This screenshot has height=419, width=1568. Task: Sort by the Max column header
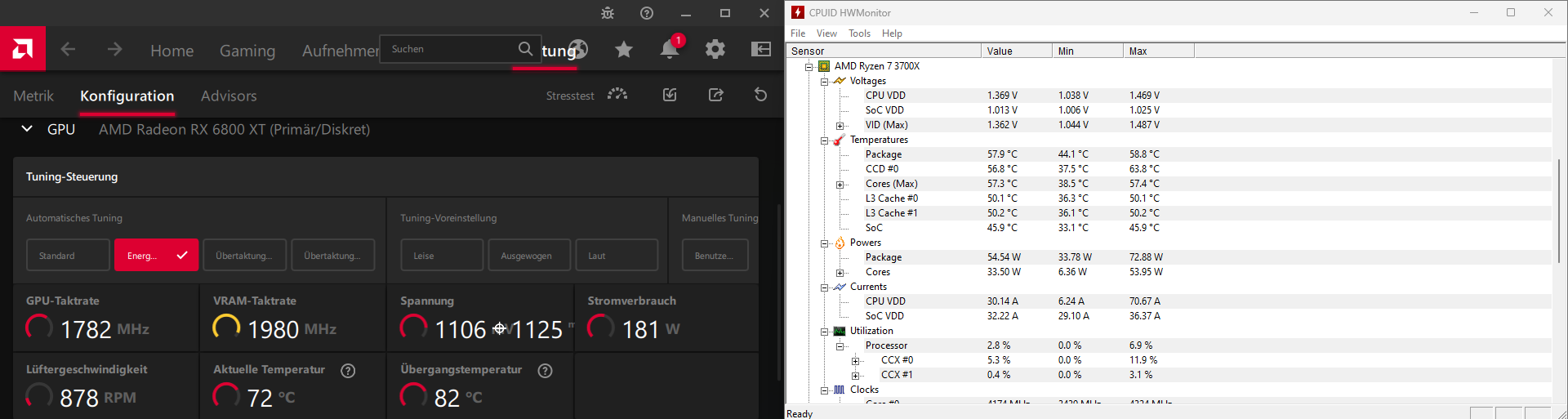point(1158,51)
